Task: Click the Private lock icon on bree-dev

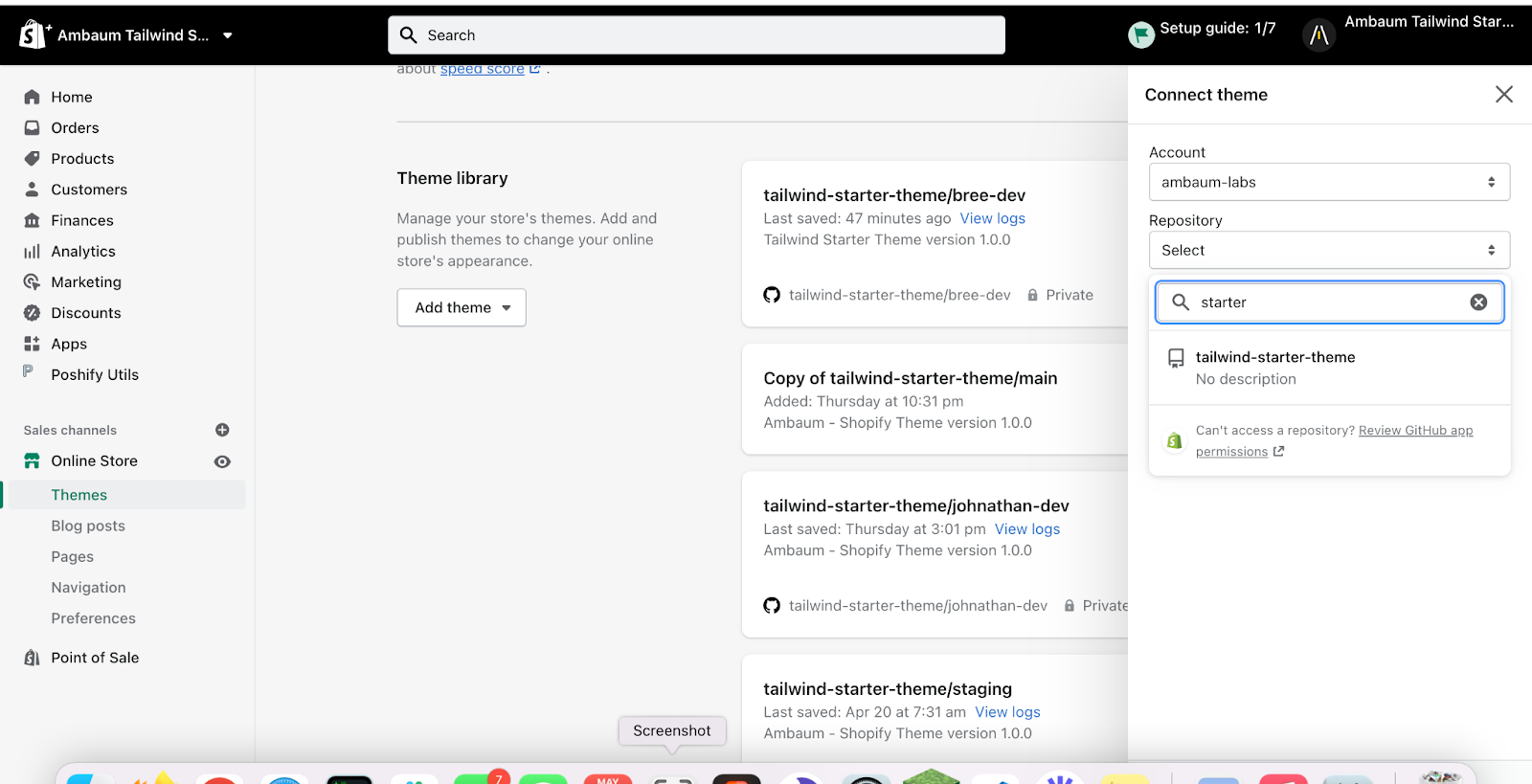Action: [1032, 295]
